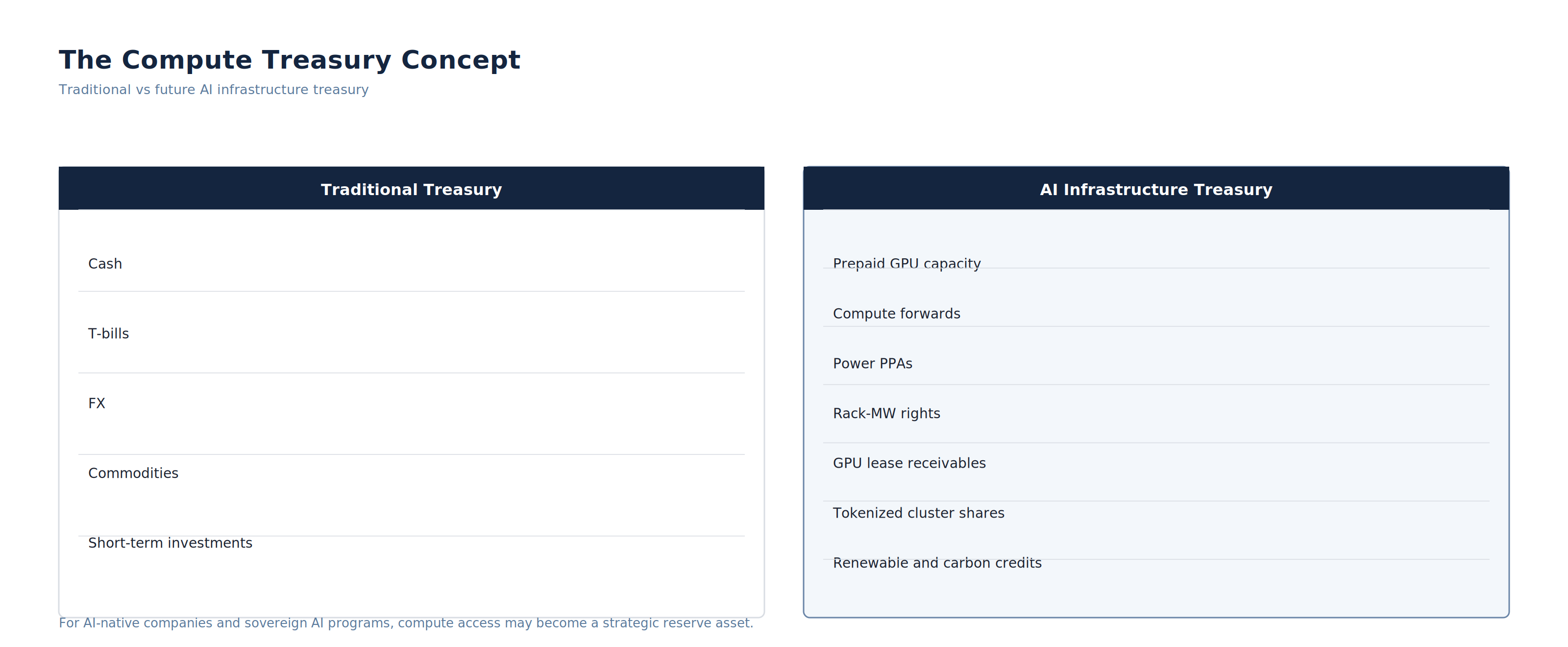Click The Compute Treasury Concept title

tap(290, 60)
